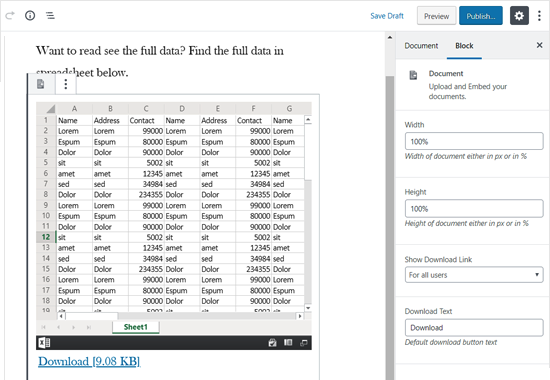Click 'Contact' header cell in column F

(253, 120)
